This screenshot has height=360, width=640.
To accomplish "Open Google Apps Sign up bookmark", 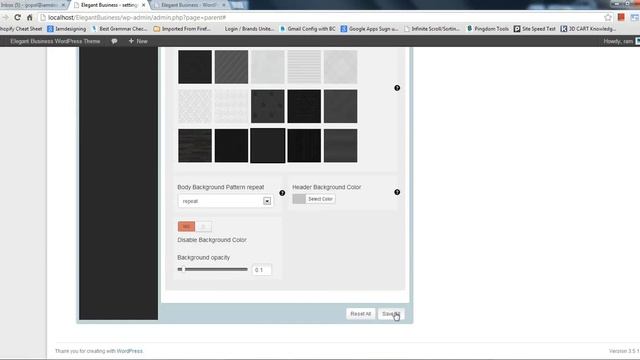I will click(369, 29).
